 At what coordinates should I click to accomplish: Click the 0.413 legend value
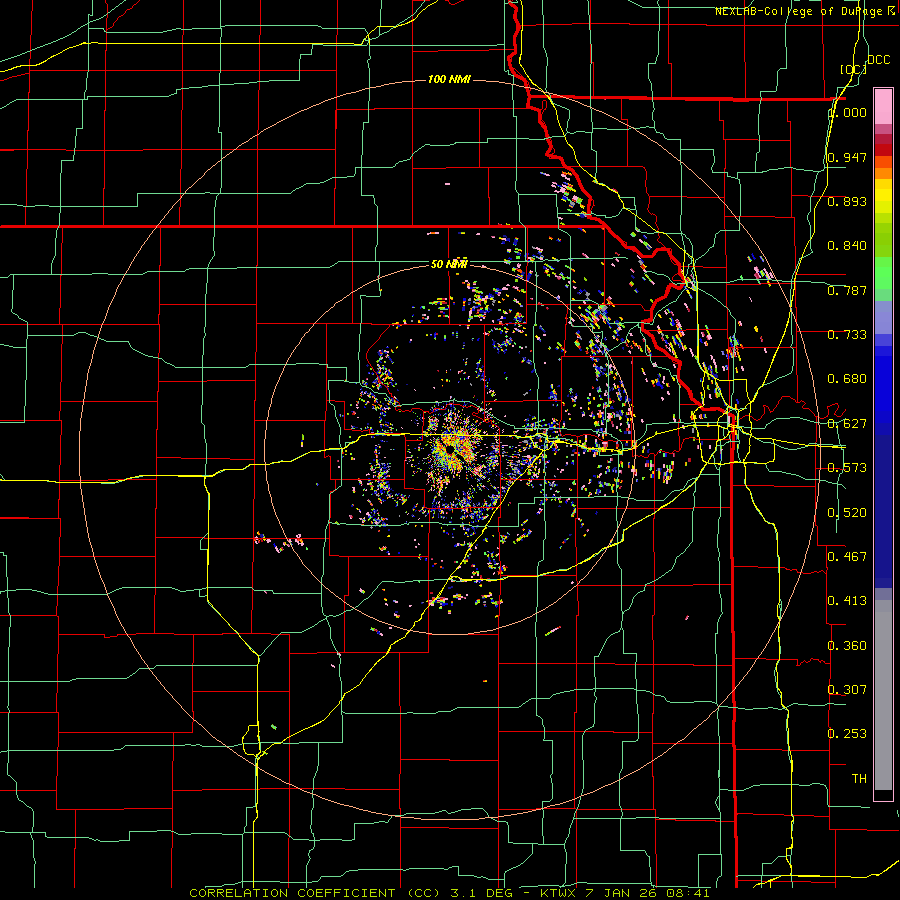point(847,601)
